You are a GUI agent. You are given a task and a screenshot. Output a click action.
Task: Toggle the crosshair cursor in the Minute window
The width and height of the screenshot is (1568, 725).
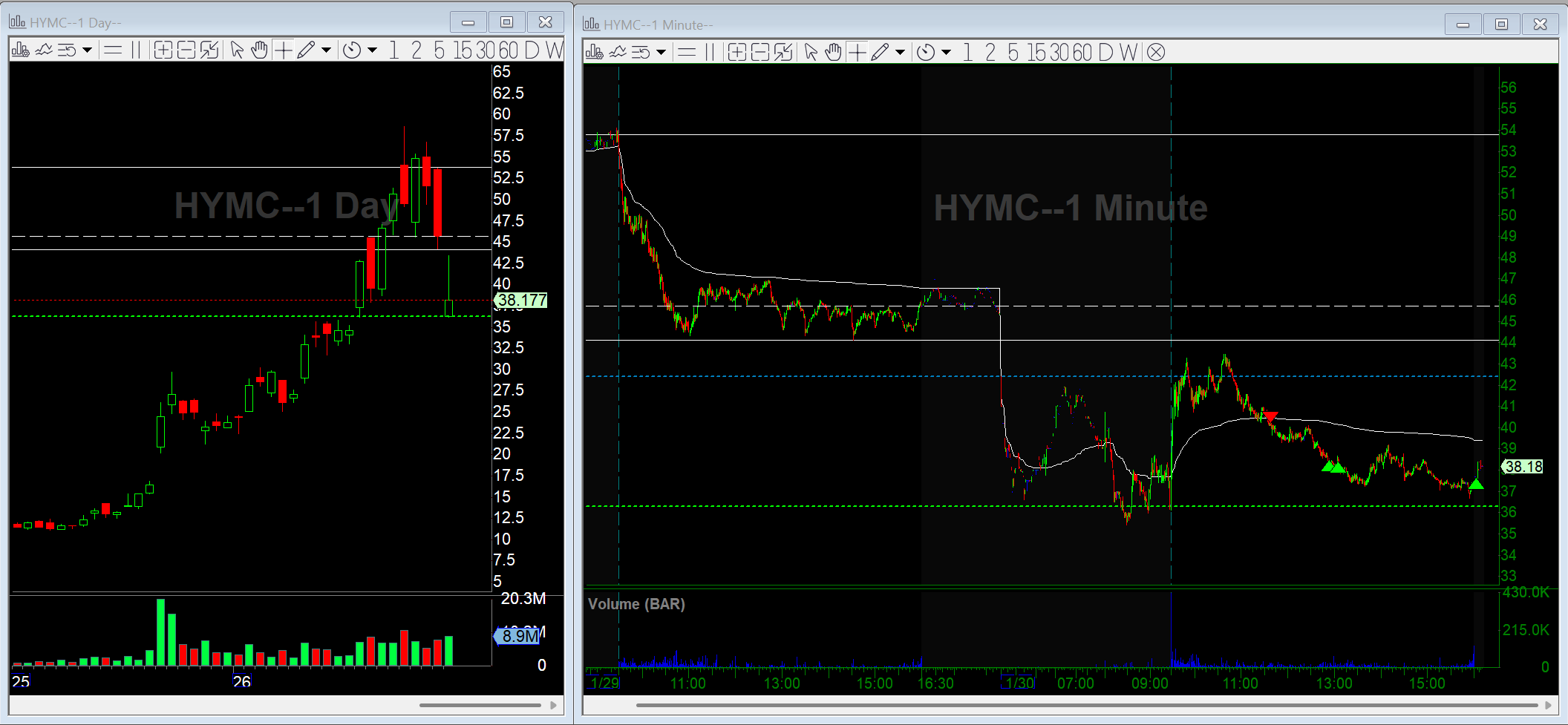(857, 52)
